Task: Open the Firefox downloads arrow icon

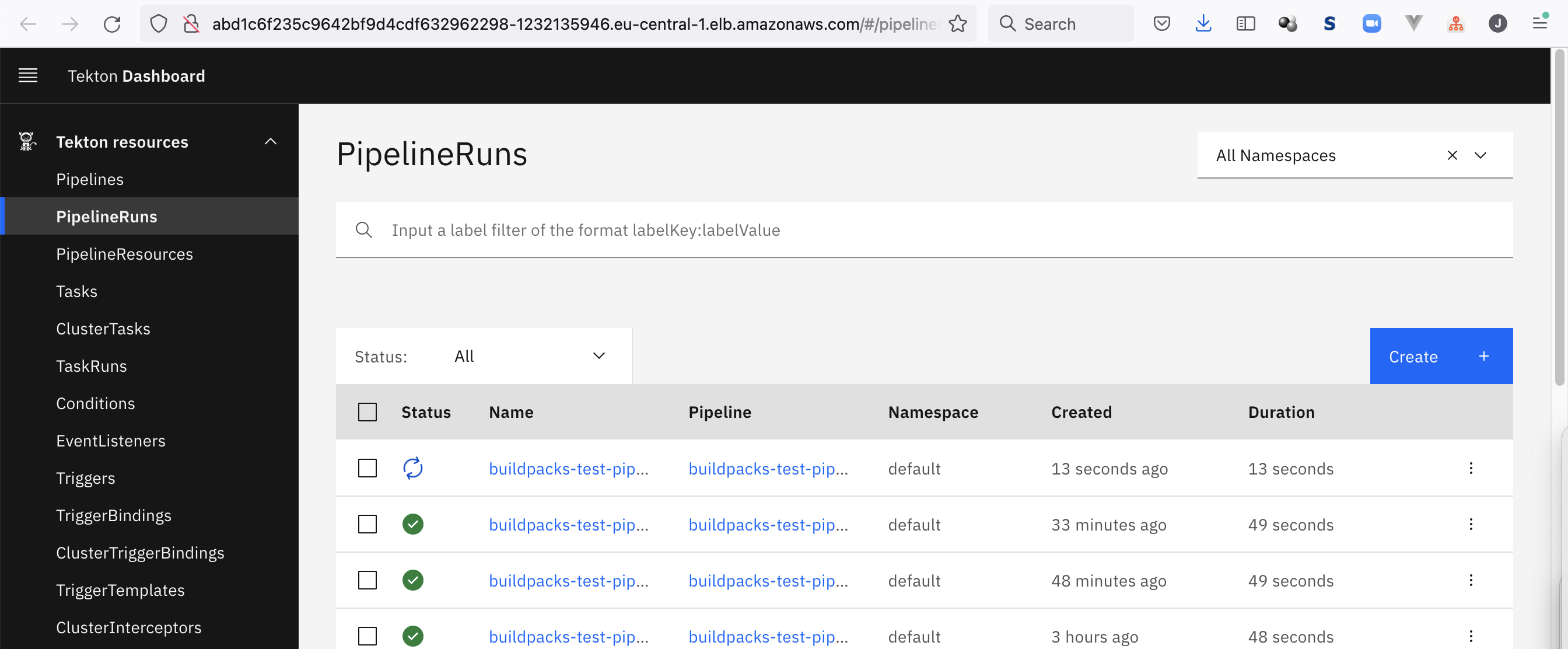Action: coord(1203,25)
